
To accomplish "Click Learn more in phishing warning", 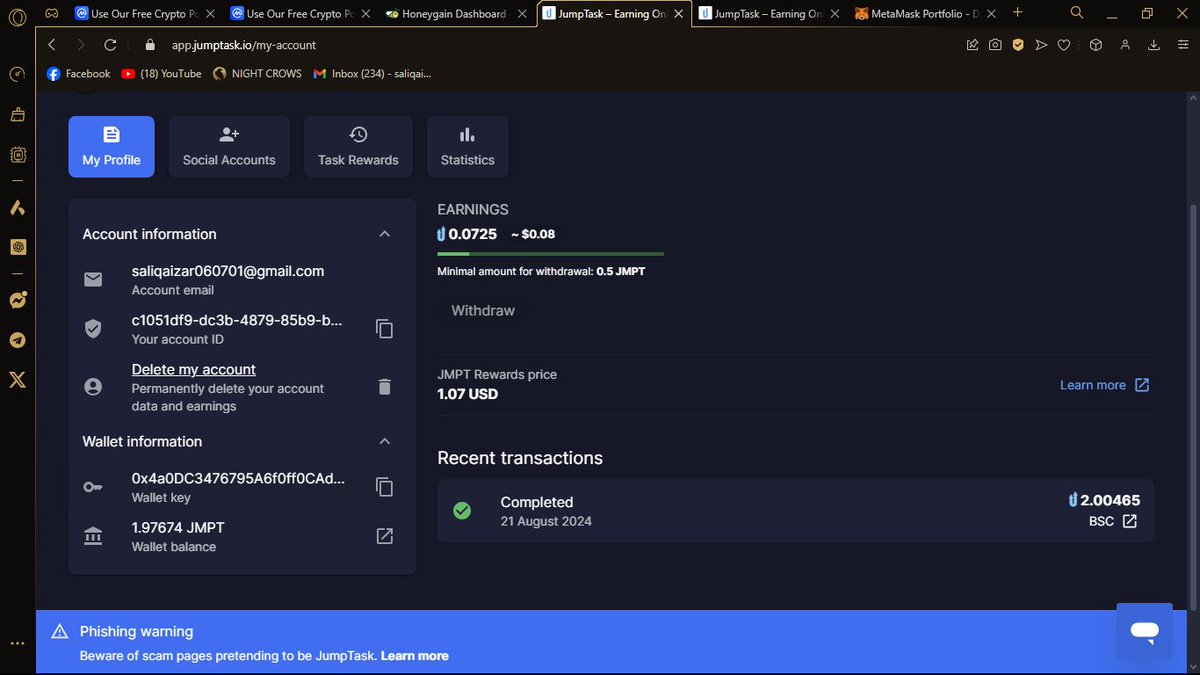I will click(414, 656).
